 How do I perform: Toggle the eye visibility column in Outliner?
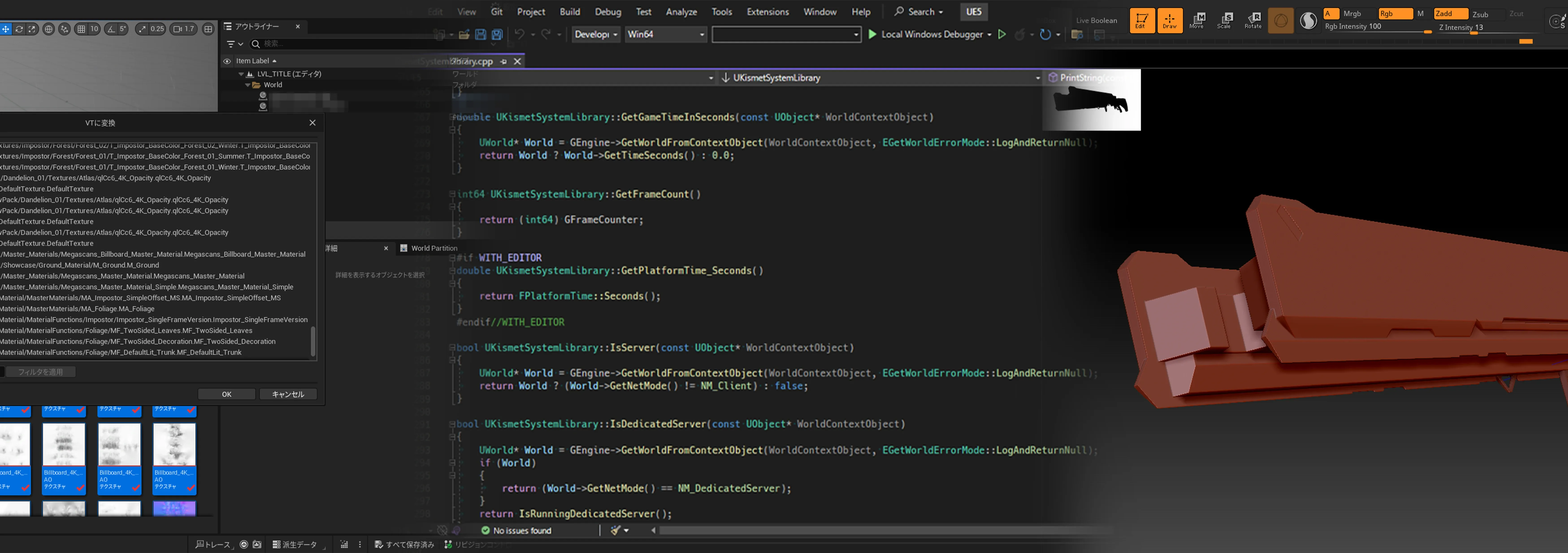(x=227, y=61)
